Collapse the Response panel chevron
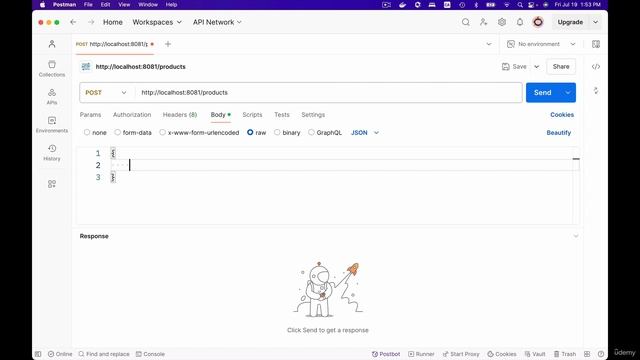The image size is (640, 360). (576, 236)
